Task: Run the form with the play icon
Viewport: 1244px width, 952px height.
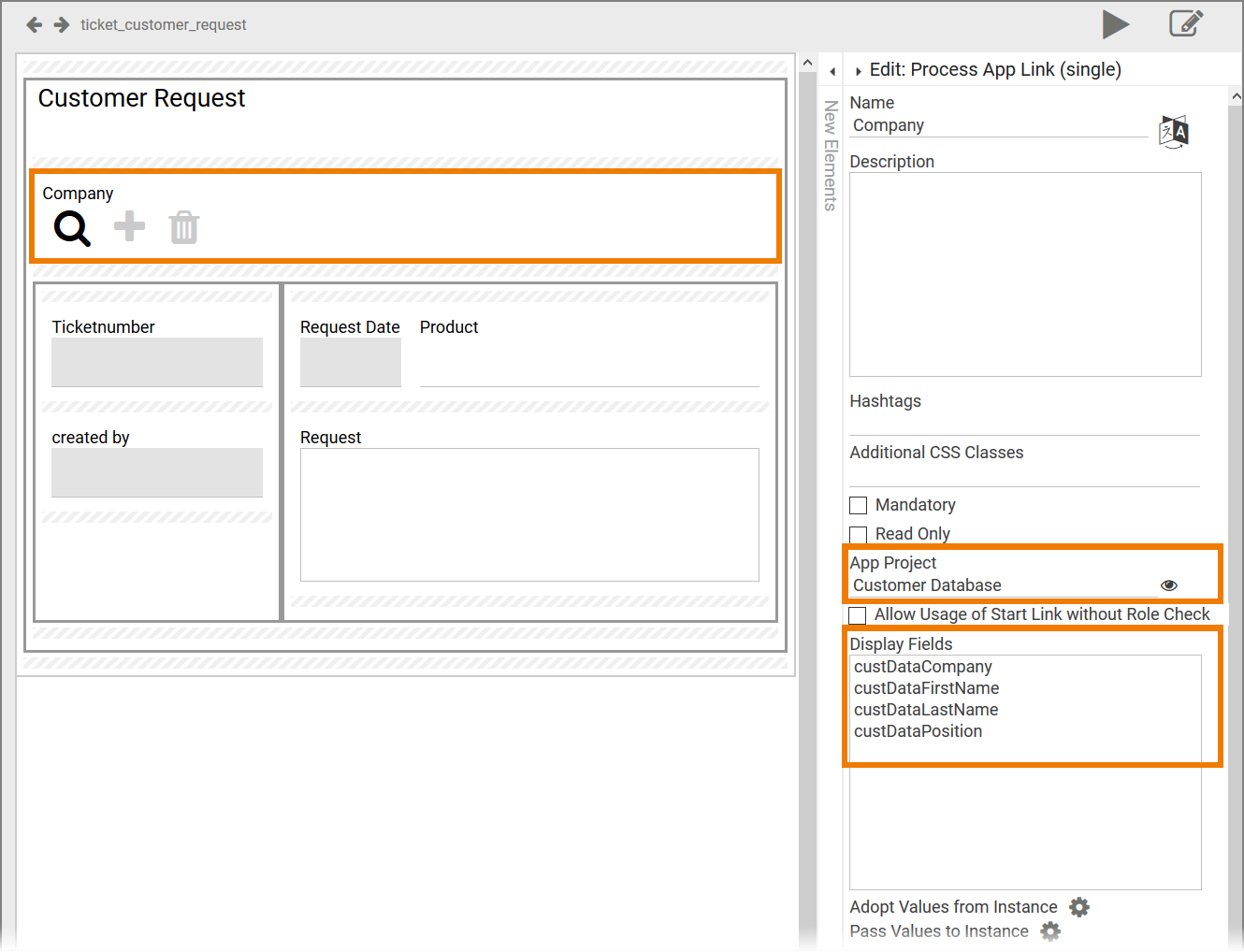Action: point(1115,24)
